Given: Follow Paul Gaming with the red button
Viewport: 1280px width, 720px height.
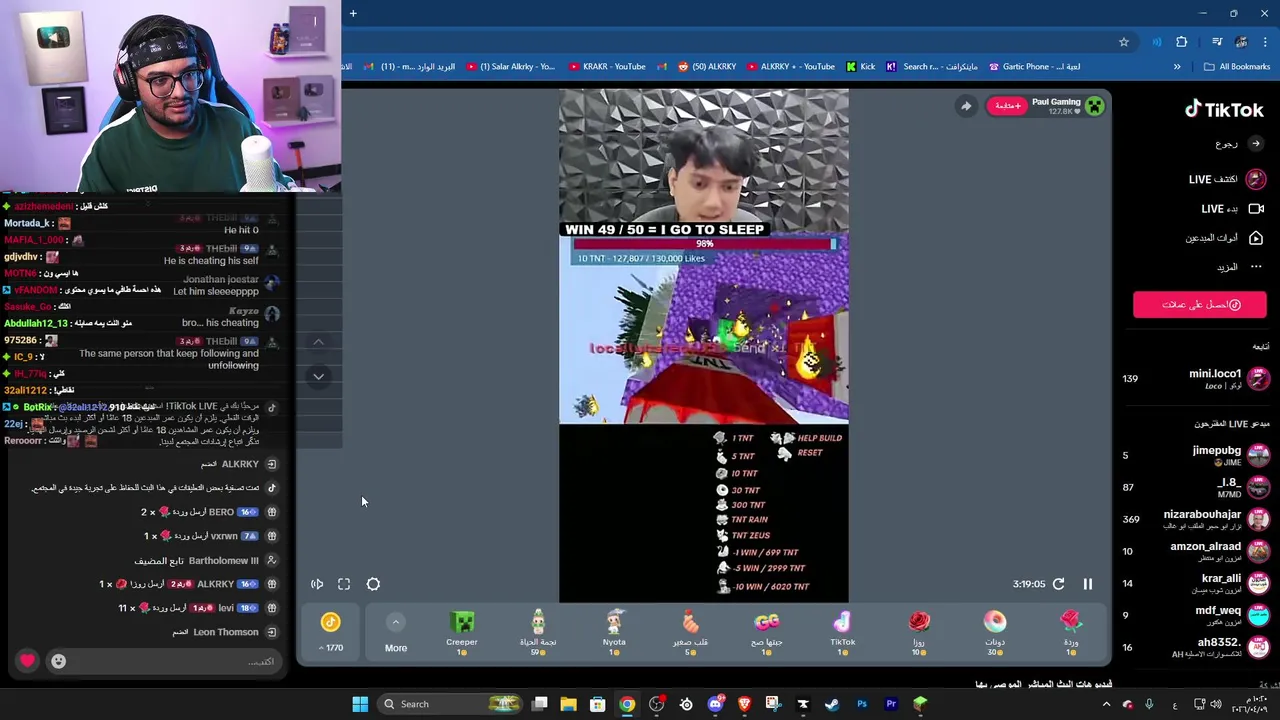Looking at the screenshot, I should (x=1007, y=106).
